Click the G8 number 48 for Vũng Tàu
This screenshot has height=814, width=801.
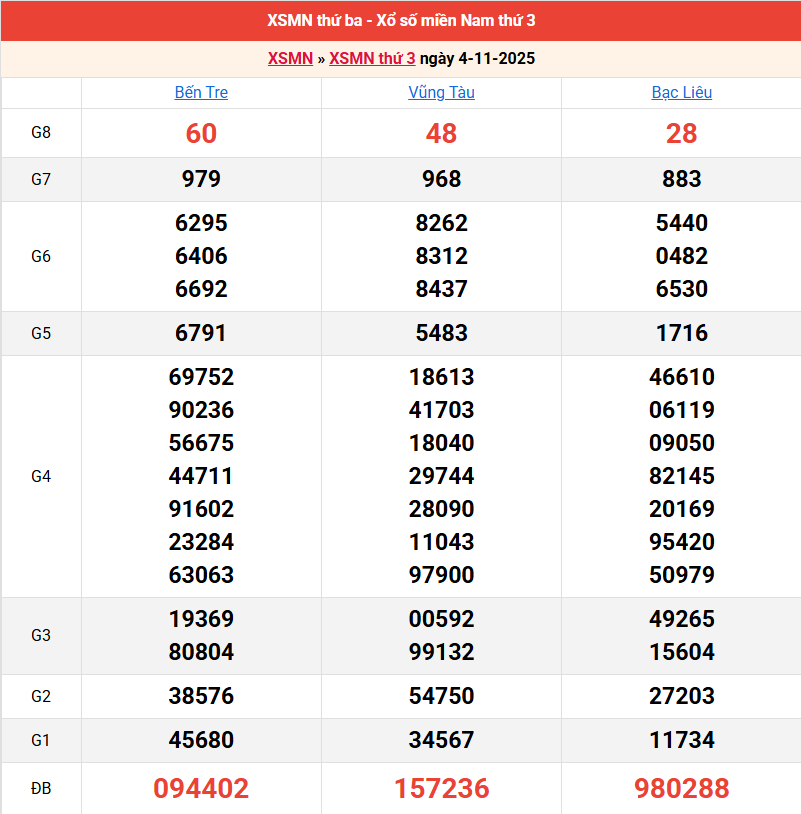[441, 133]
